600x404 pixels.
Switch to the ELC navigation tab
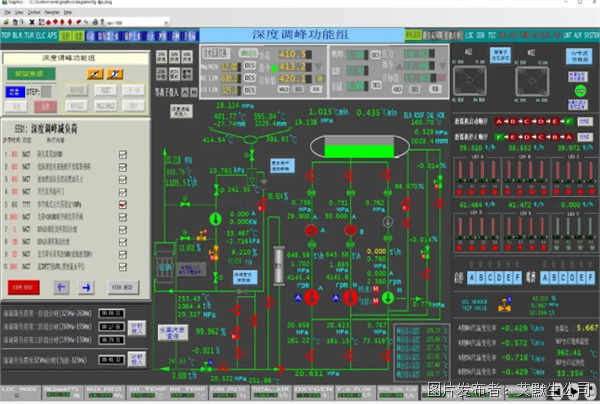click(x=41, y=36)
